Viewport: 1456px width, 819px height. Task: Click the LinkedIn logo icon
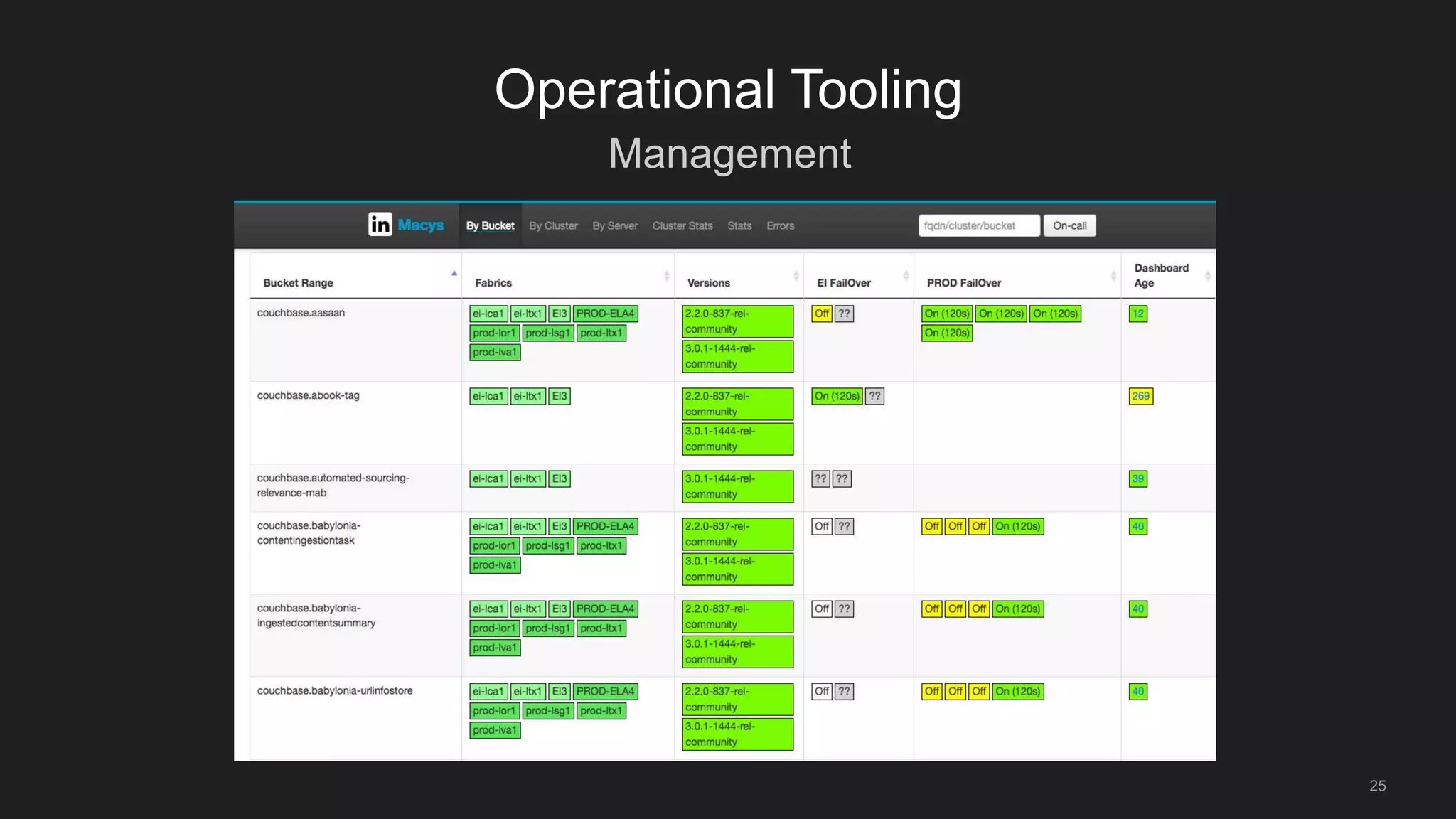(380, 225)
